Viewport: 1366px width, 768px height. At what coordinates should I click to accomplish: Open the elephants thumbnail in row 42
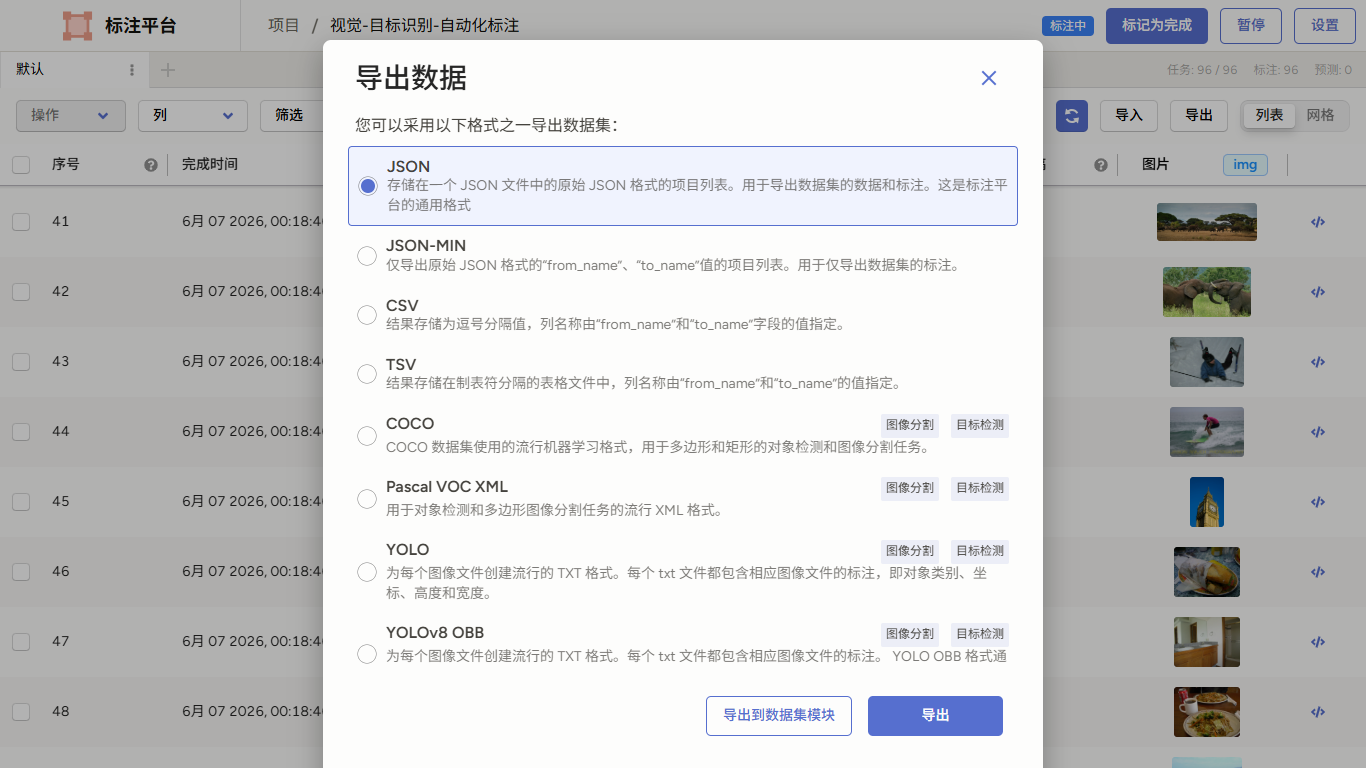(x=1207, y=292)
